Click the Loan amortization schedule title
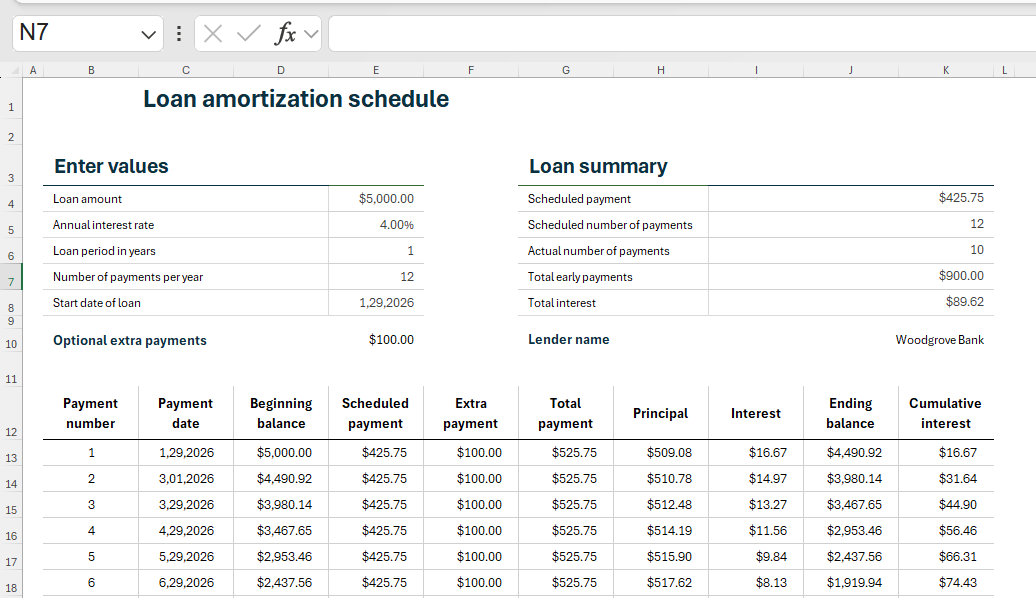 pos(296,99)
